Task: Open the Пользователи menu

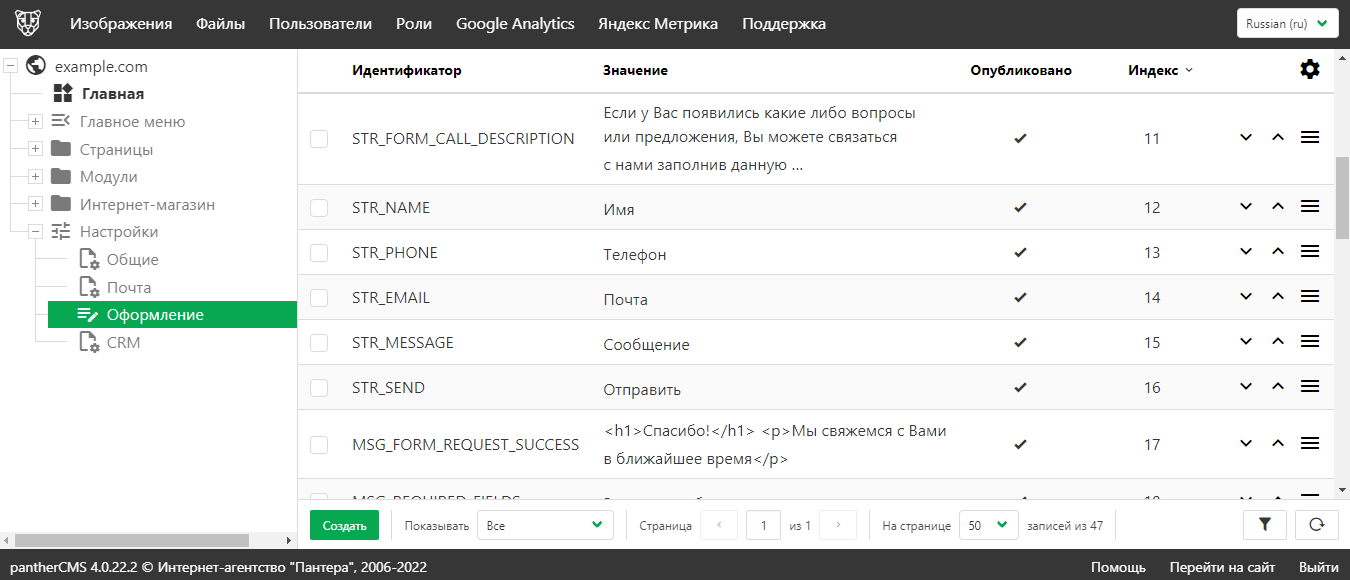Action: pyautogui.click(x=320, y=24)
